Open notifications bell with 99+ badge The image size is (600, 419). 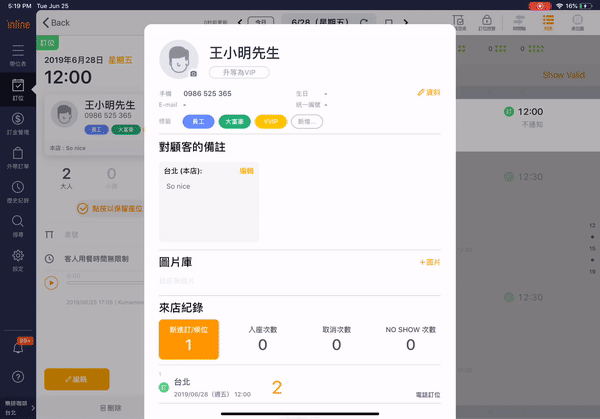pos(17,346)
